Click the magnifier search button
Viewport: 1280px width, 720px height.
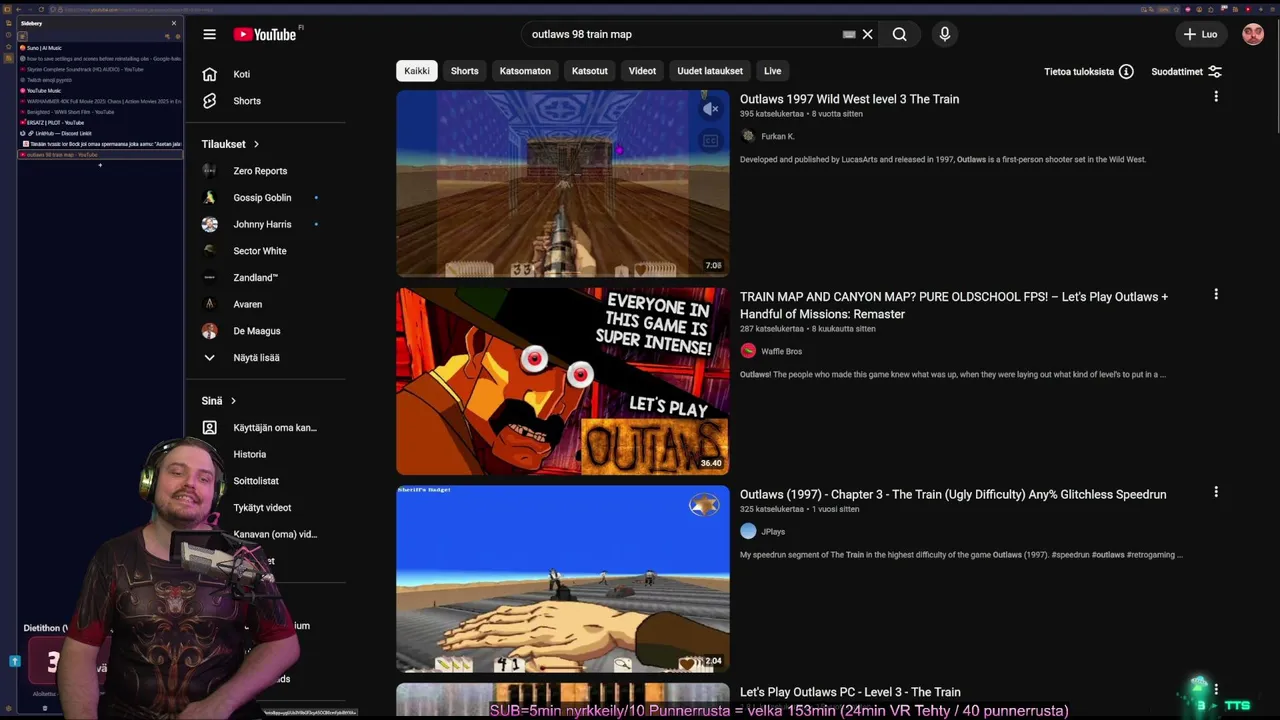click(900, 34)
